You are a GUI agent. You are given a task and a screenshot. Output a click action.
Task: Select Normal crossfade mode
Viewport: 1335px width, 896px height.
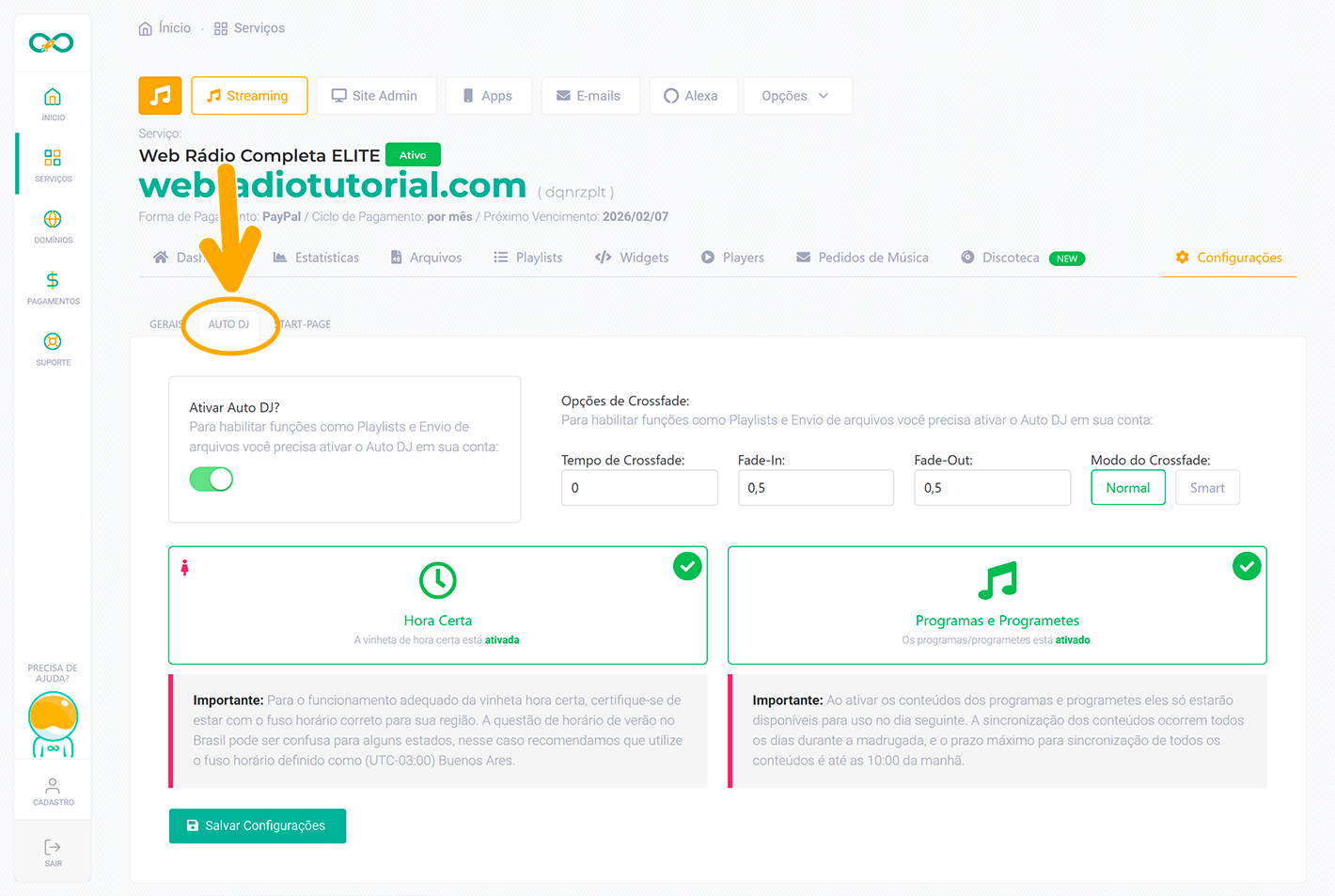coord(1127,488)
